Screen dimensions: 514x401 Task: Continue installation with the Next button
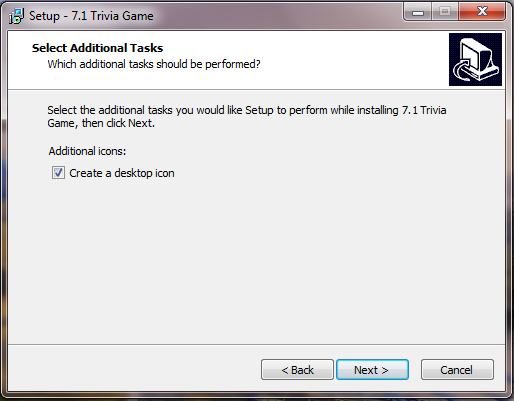[372, 370]
